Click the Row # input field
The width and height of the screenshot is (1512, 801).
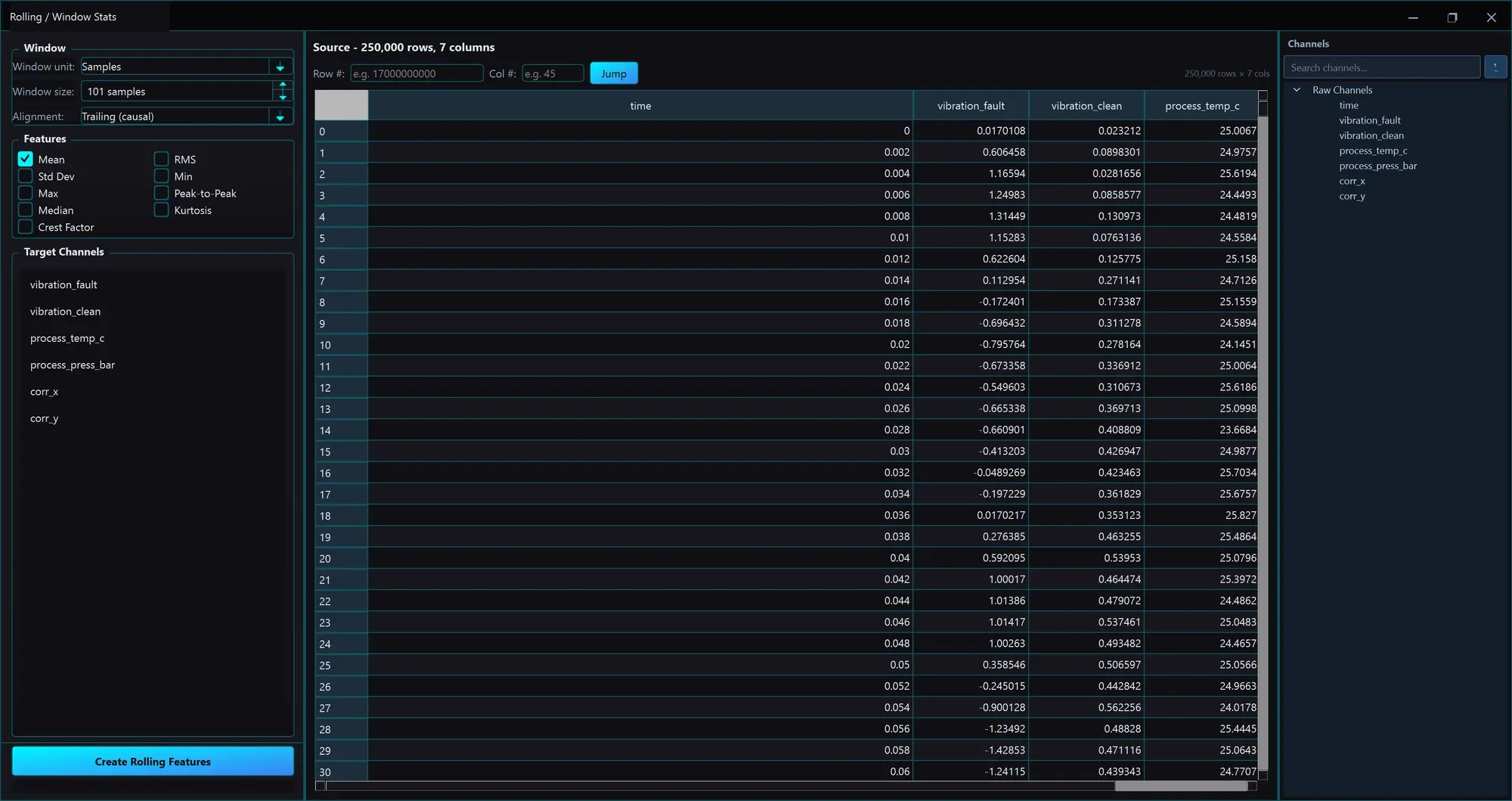(417, 73)
